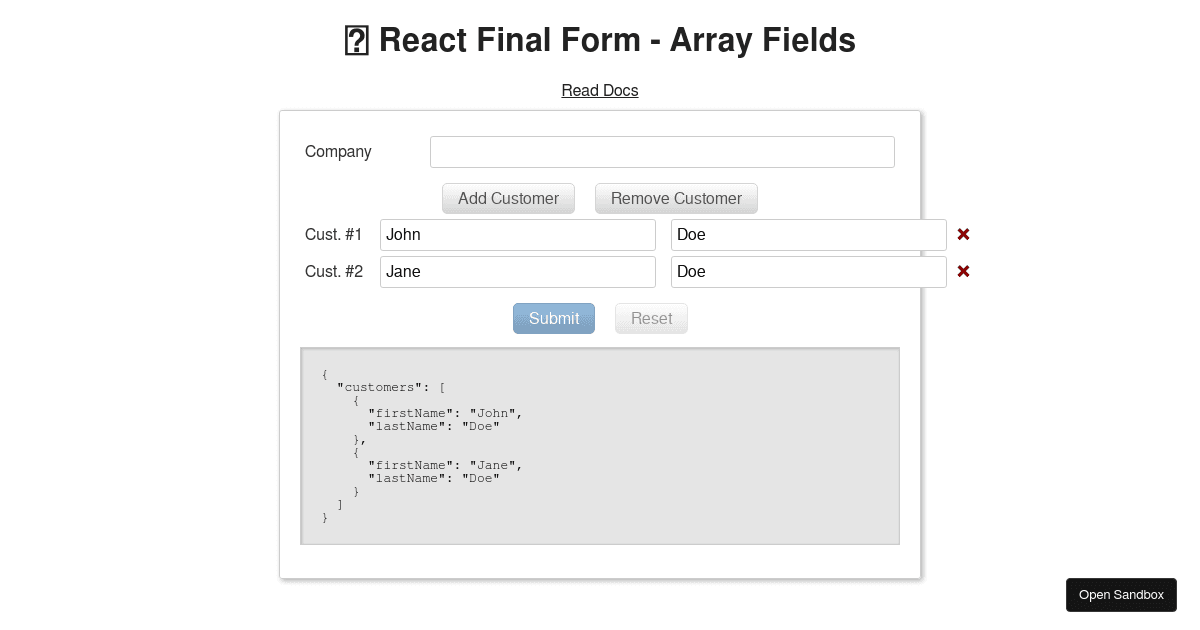Open the sandbox via Open Sandbox button
1200x630 pixels.
pyautogui.click(x=1121, y=595)
